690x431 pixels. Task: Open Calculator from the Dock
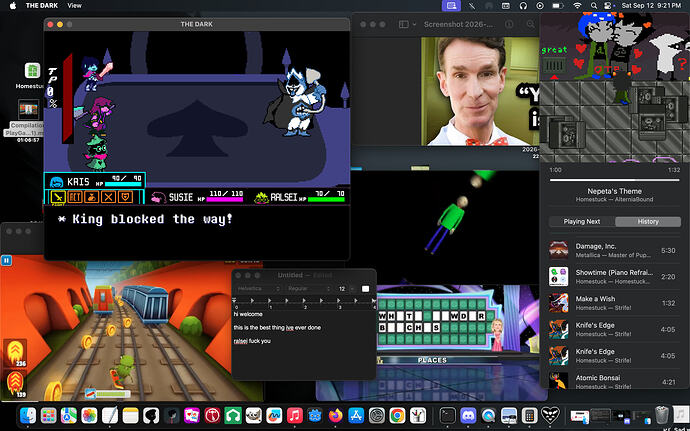(x=529, y=415)
